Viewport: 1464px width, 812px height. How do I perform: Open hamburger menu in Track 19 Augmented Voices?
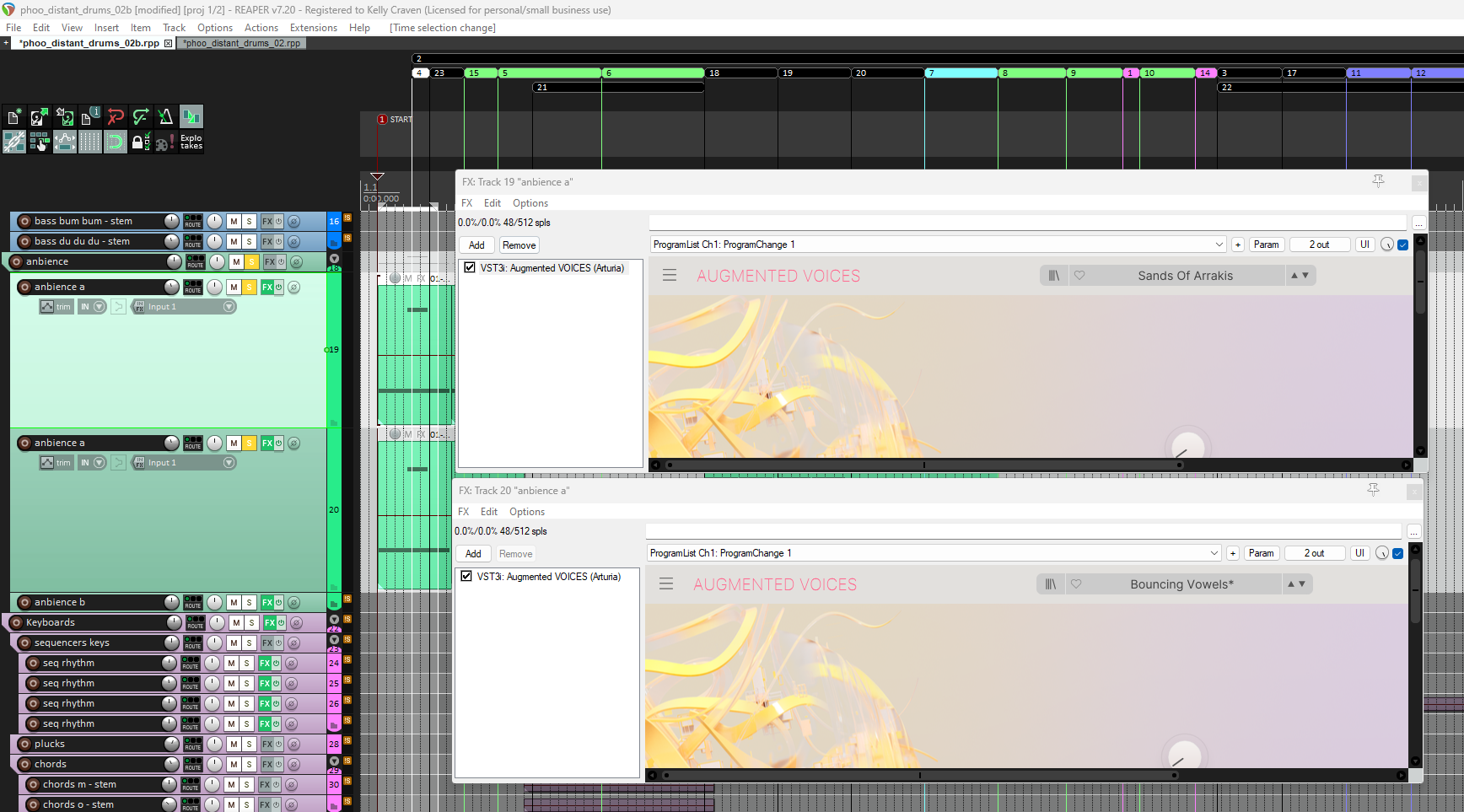click(670, 276)
